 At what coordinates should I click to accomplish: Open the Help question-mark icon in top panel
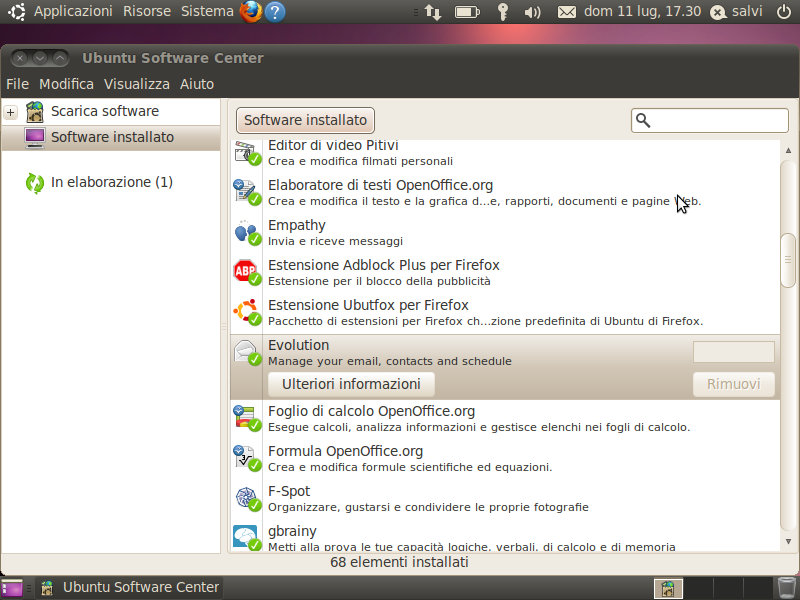(x=275, y=12)
